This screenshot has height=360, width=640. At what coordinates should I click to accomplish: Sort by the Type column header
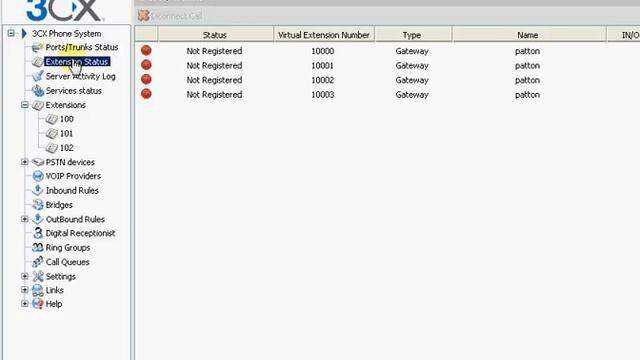pos(412,35)
